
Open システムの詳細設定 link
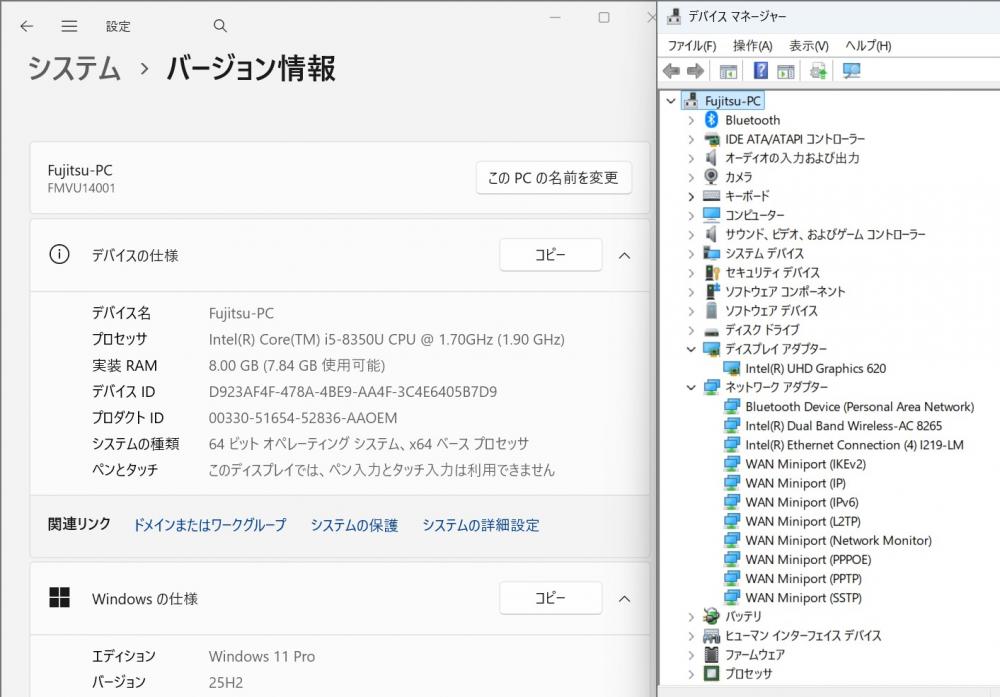(481, 525)
